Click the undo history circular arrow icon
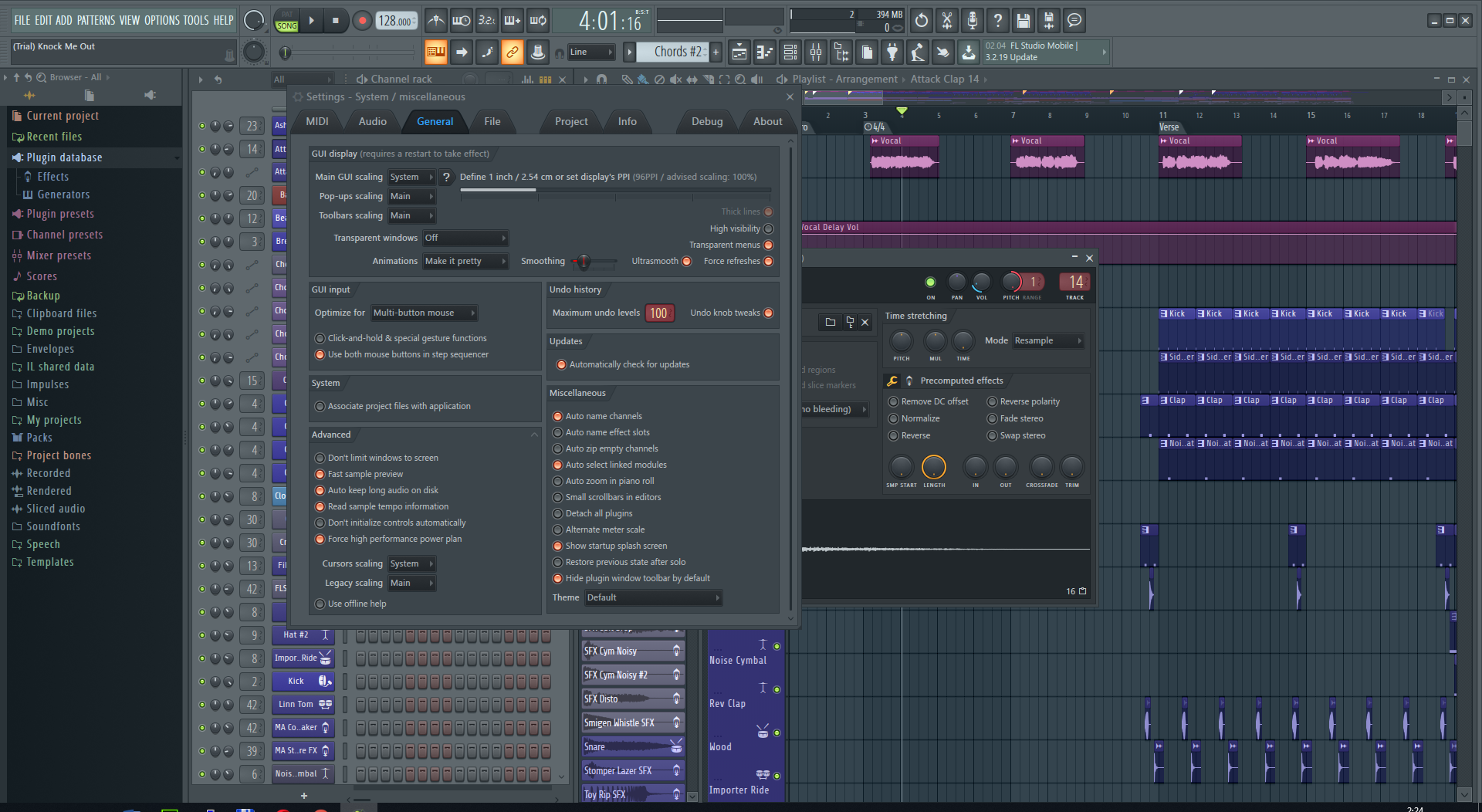Image resolution: width=1482 pixels, height=812 pixels. 921,21
